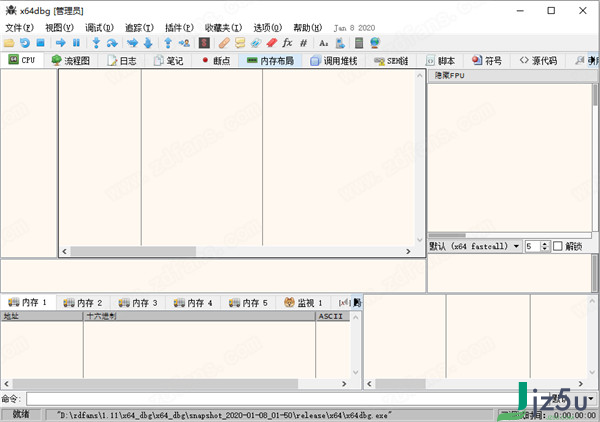Open the Patches band-aid icon
The width and height of the screenshot is (600, 422).
click(x=224, y=43)
